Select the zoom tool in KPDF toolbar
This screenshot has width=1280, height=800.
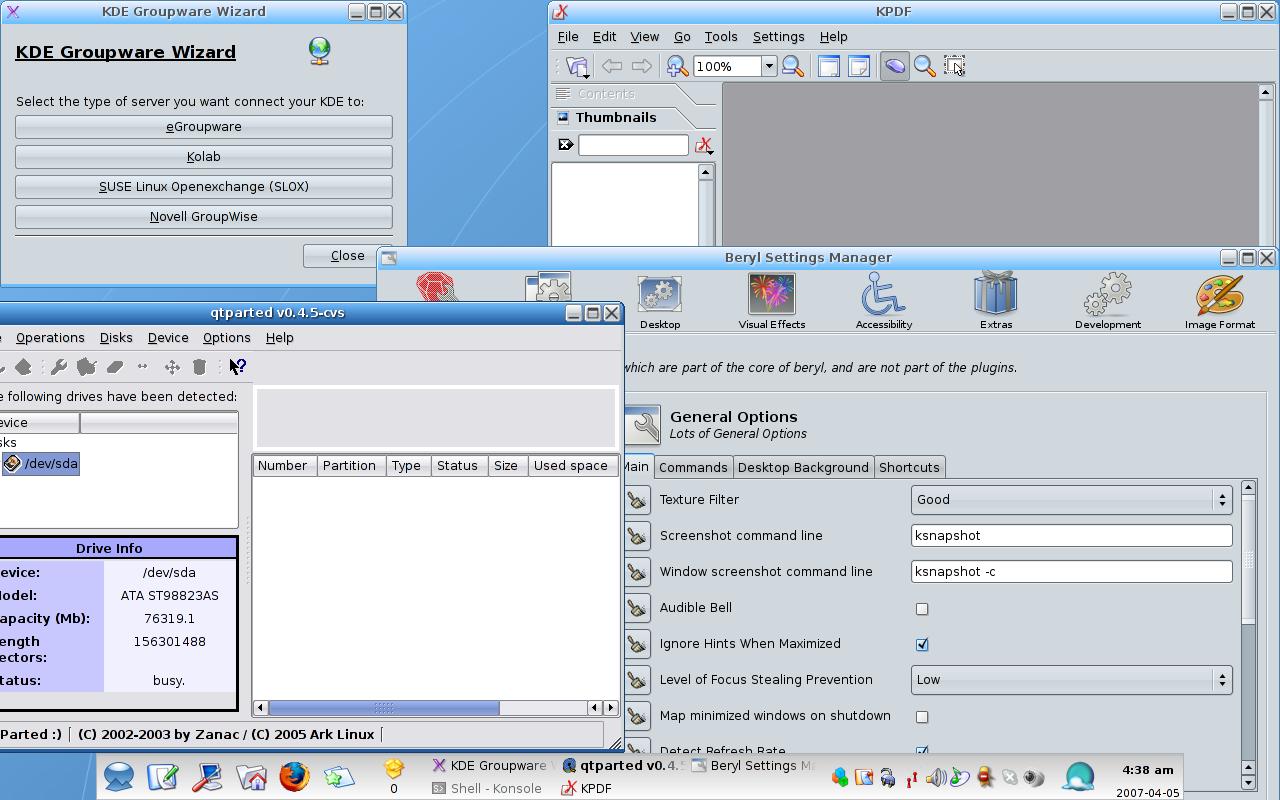pyautogui.click(x=925, y=66)
